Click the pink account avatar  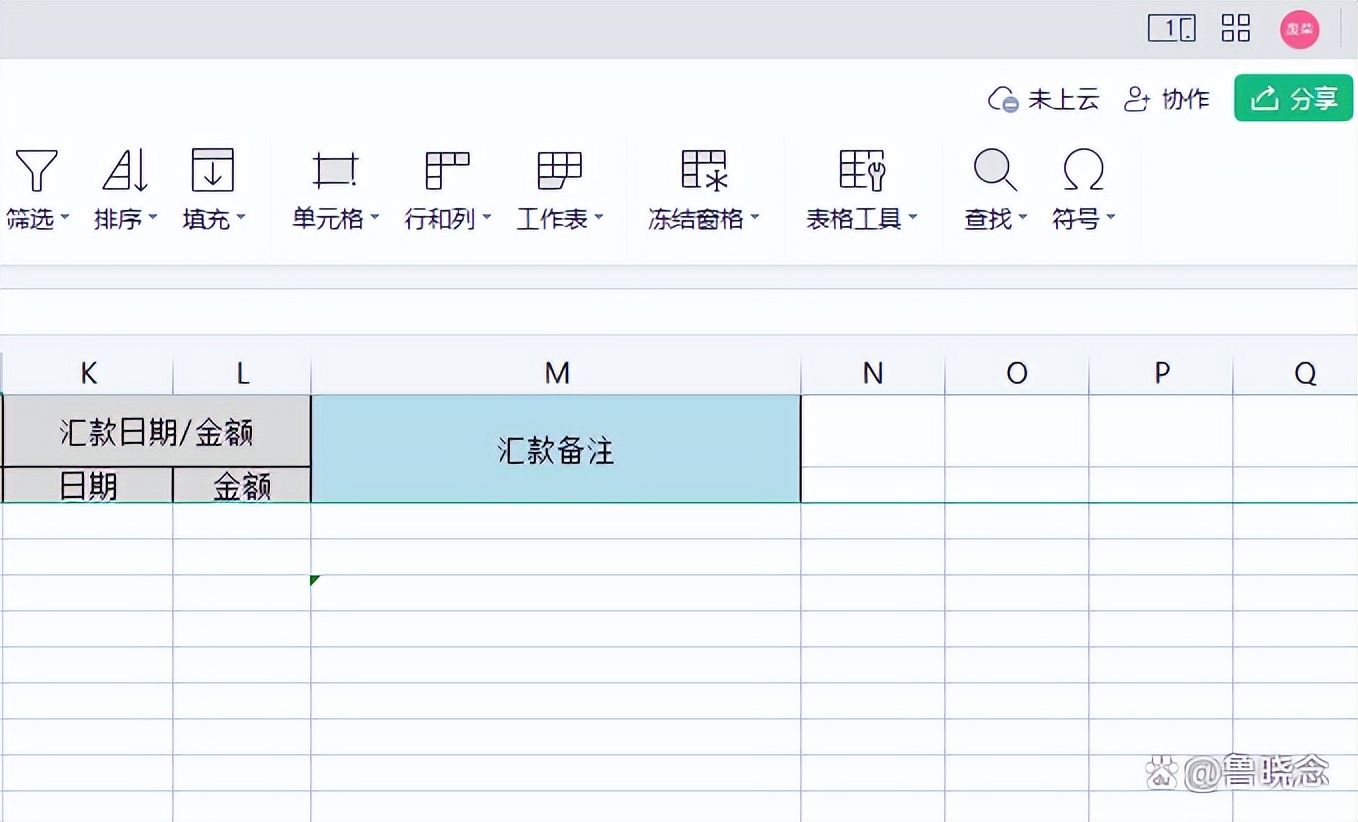pos(1299,29)
